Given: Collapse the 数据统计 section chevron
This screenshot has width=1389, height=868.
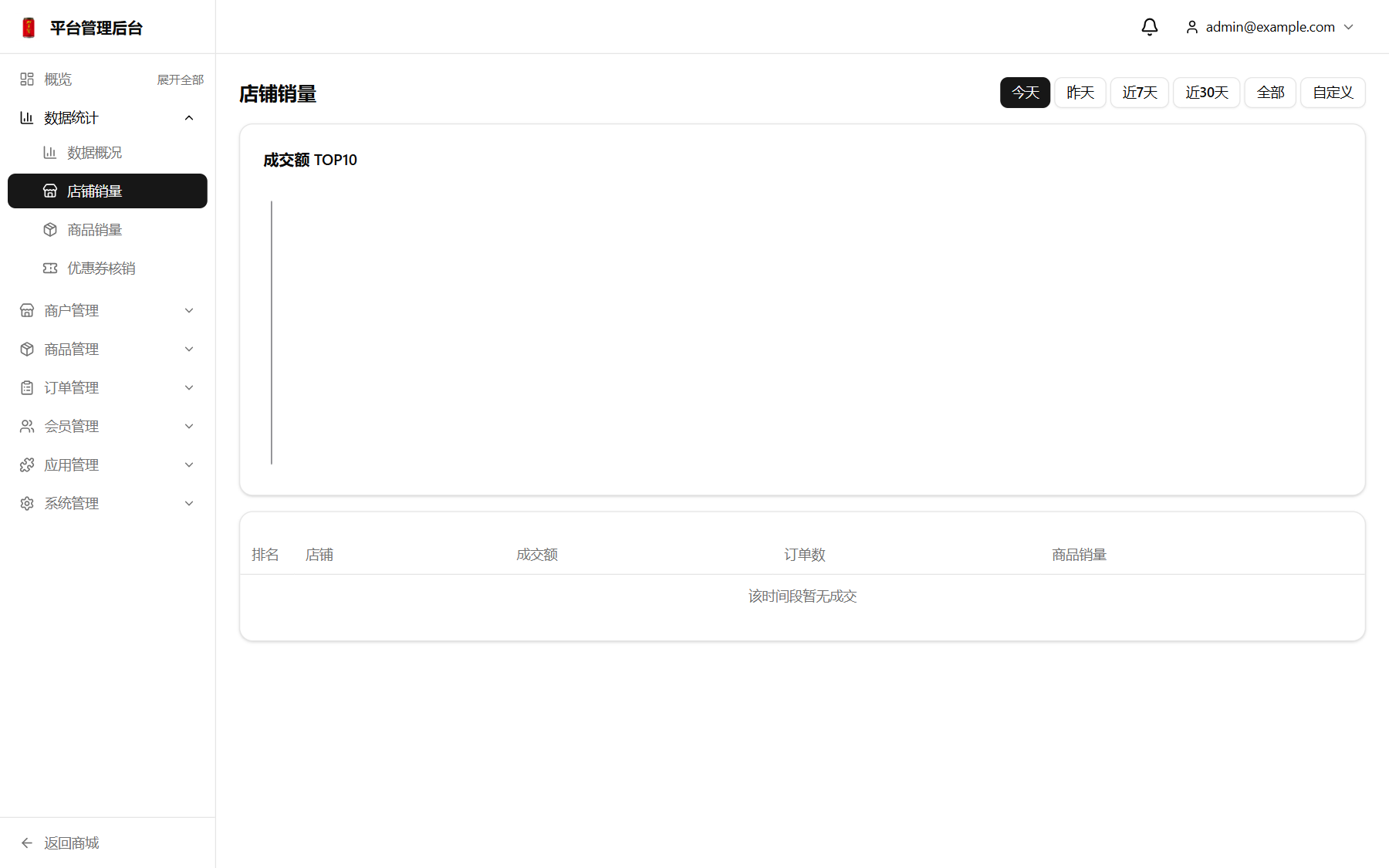Looking at the screenshot, I should (x=189, y=118).
